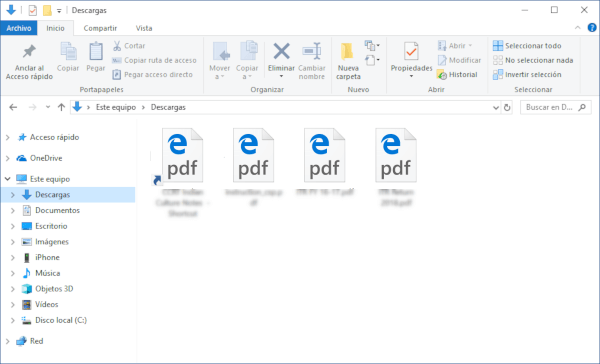Click title bar new folder icon

(47, 10)
